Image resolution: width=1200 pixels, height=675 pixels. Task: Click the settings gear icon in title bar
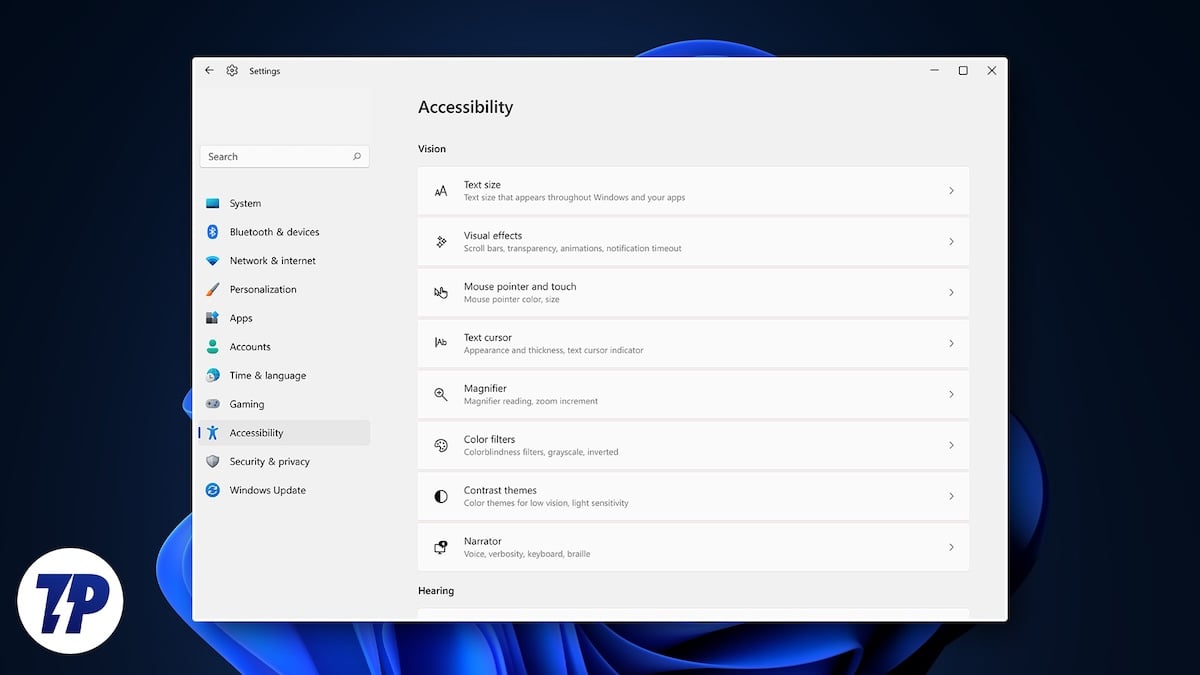tap(232, 70)
